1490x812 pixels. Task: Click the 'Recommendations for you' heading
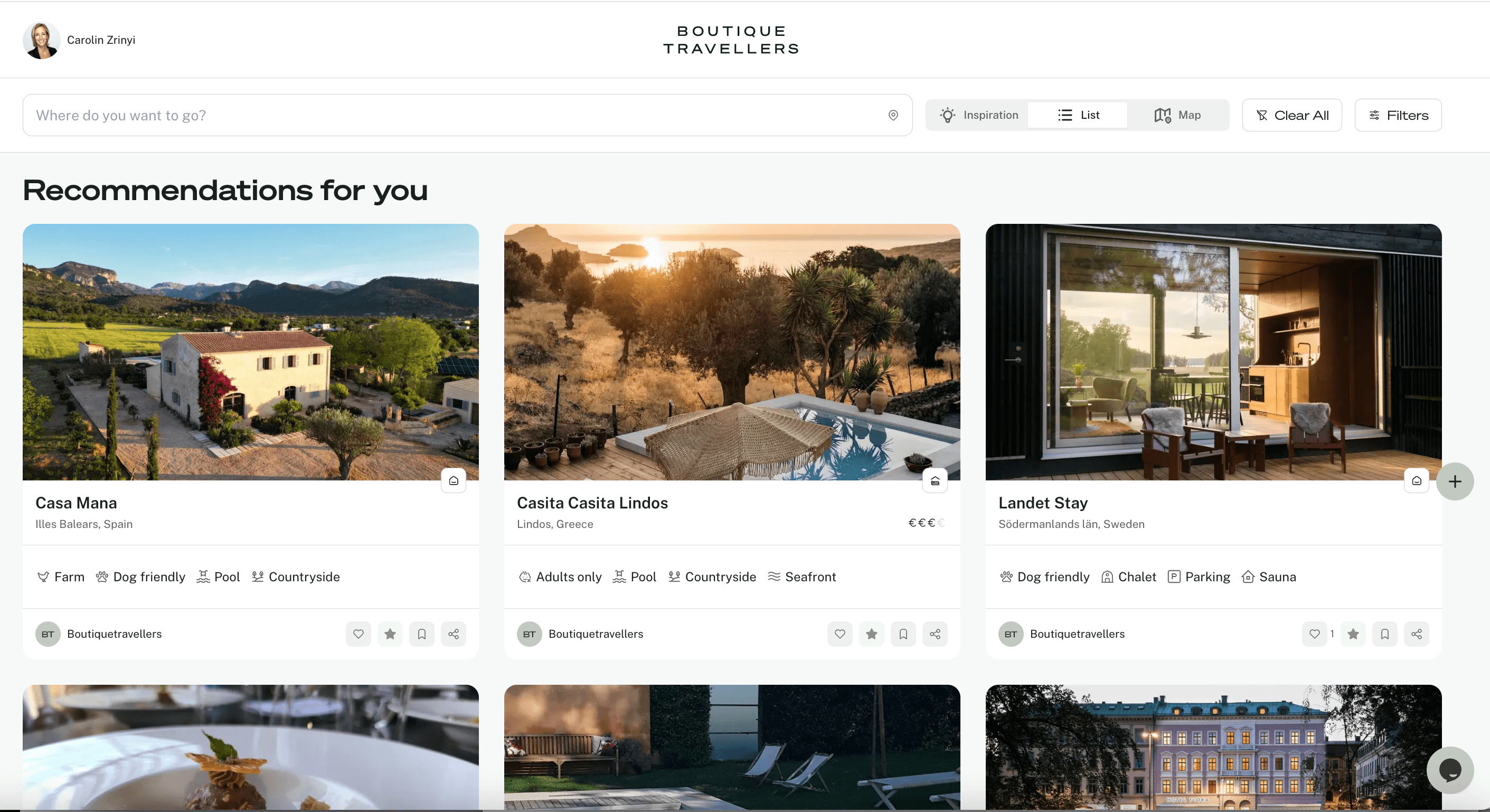point(225,190)
